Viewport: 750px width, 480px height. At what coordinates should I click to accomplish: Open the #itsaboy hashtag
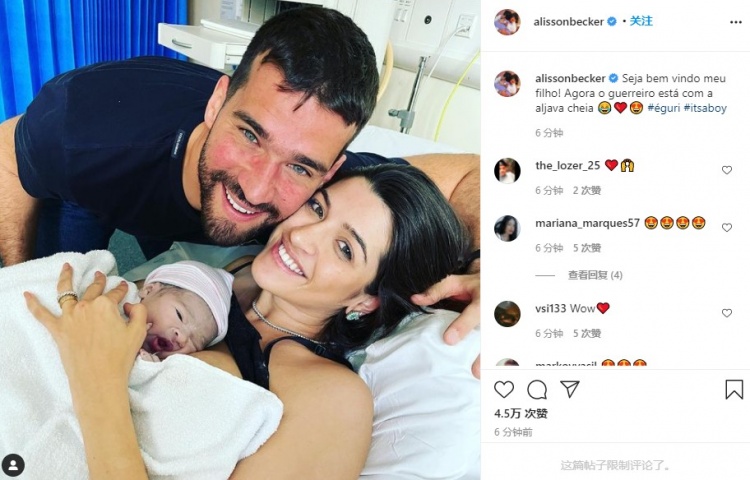pos(705,108)
